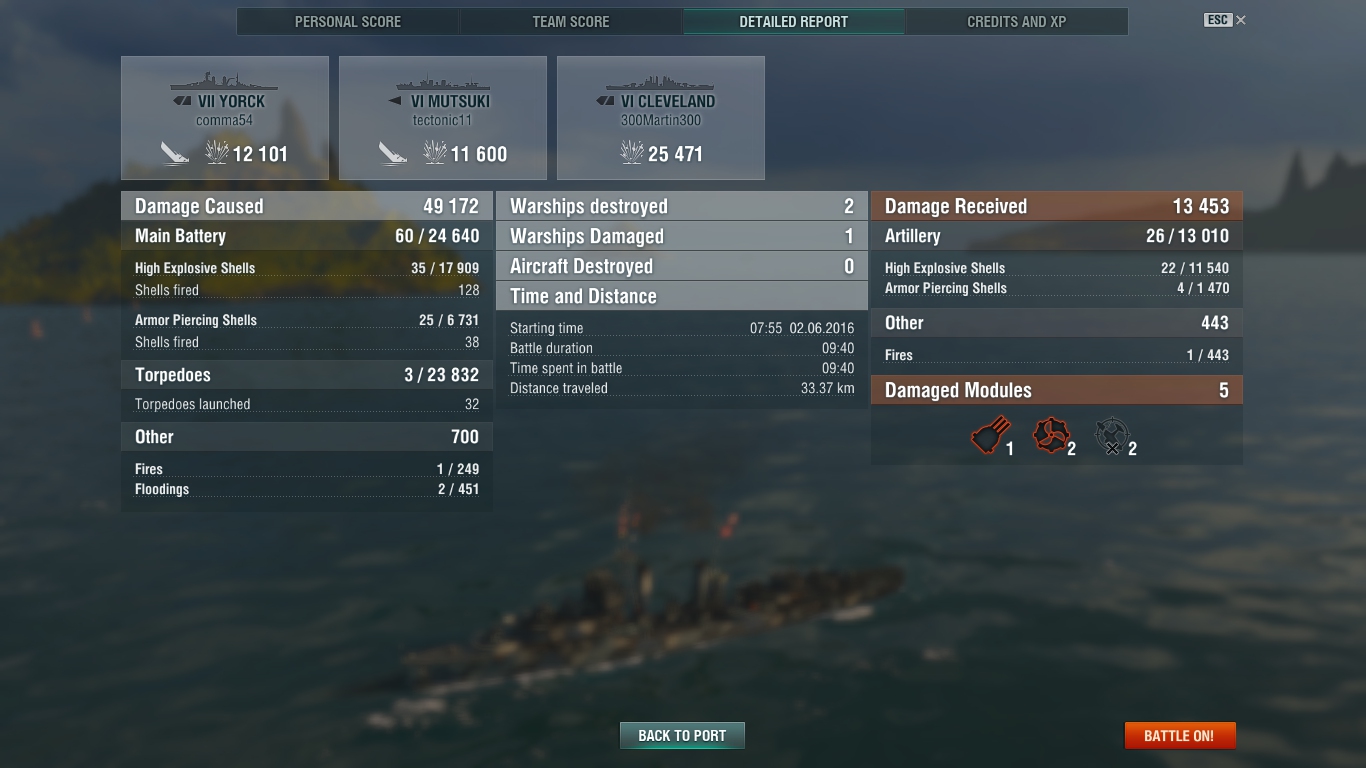Screen dimensions: 1366x768
Task: Click the Mutsuki damage explosion icon
Action: [x=434, y=152]
